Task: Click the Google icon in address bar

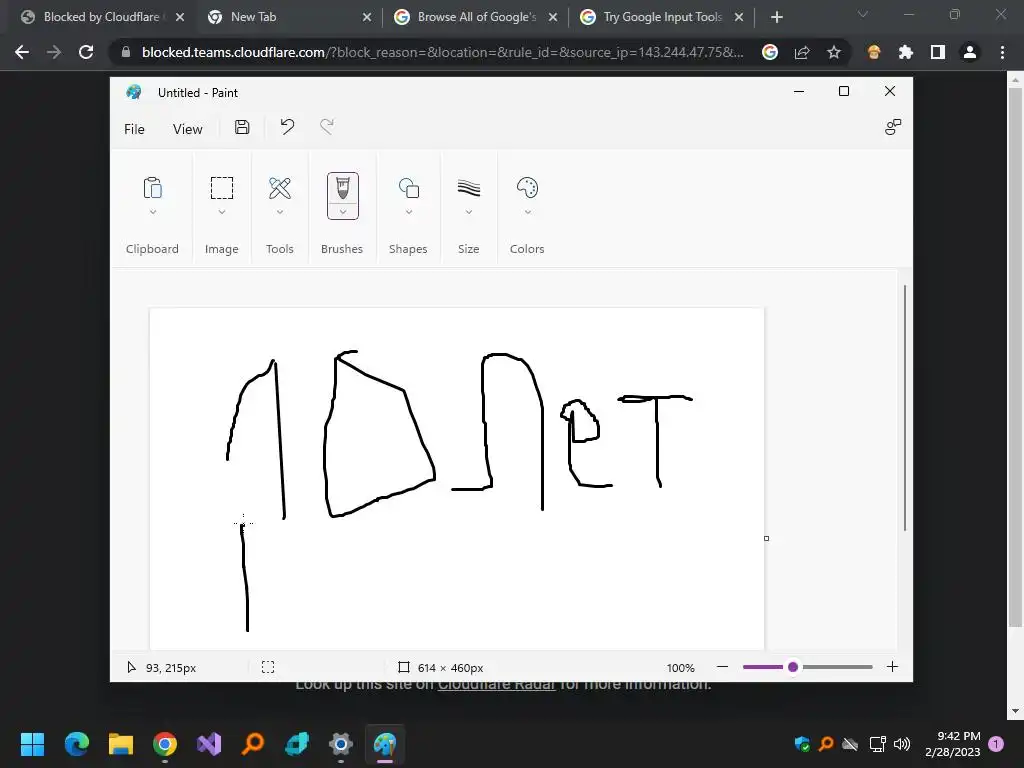Action: point(770,52)
